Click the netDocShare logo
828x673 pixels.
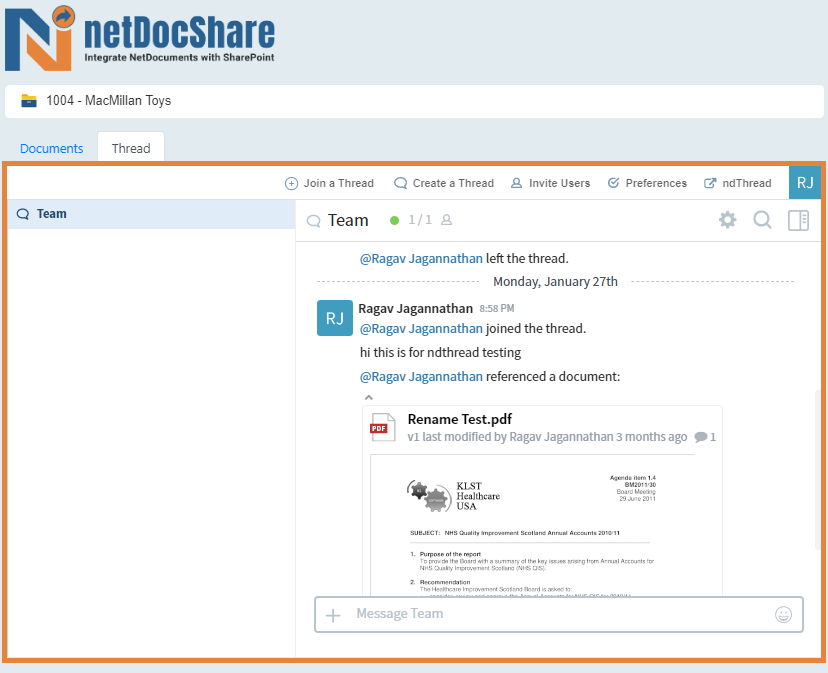pyautogui.click(x=140, y=38)
